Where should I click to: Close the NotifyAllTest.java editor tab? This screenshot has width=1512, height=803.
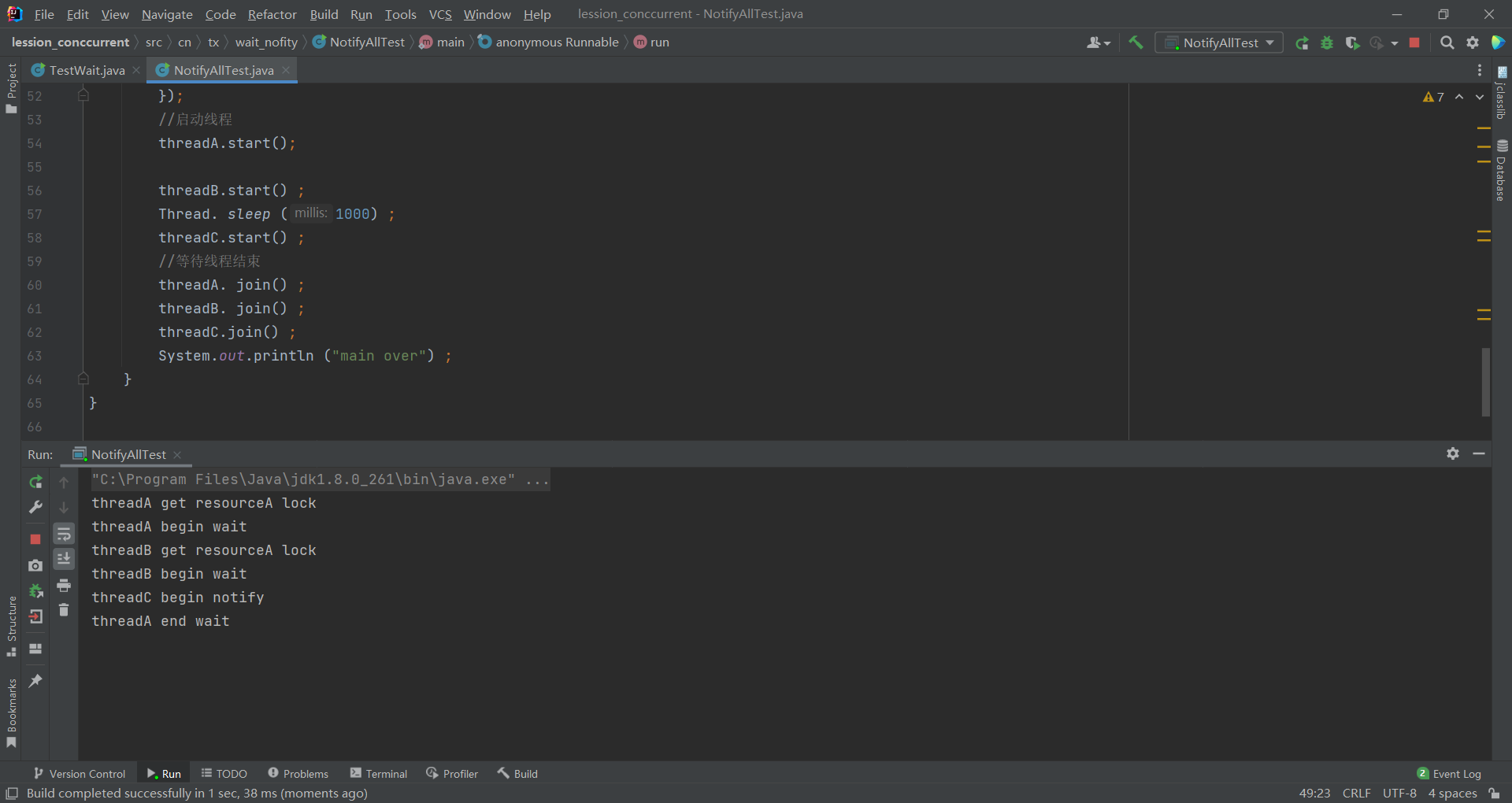(x=286, y=70)
